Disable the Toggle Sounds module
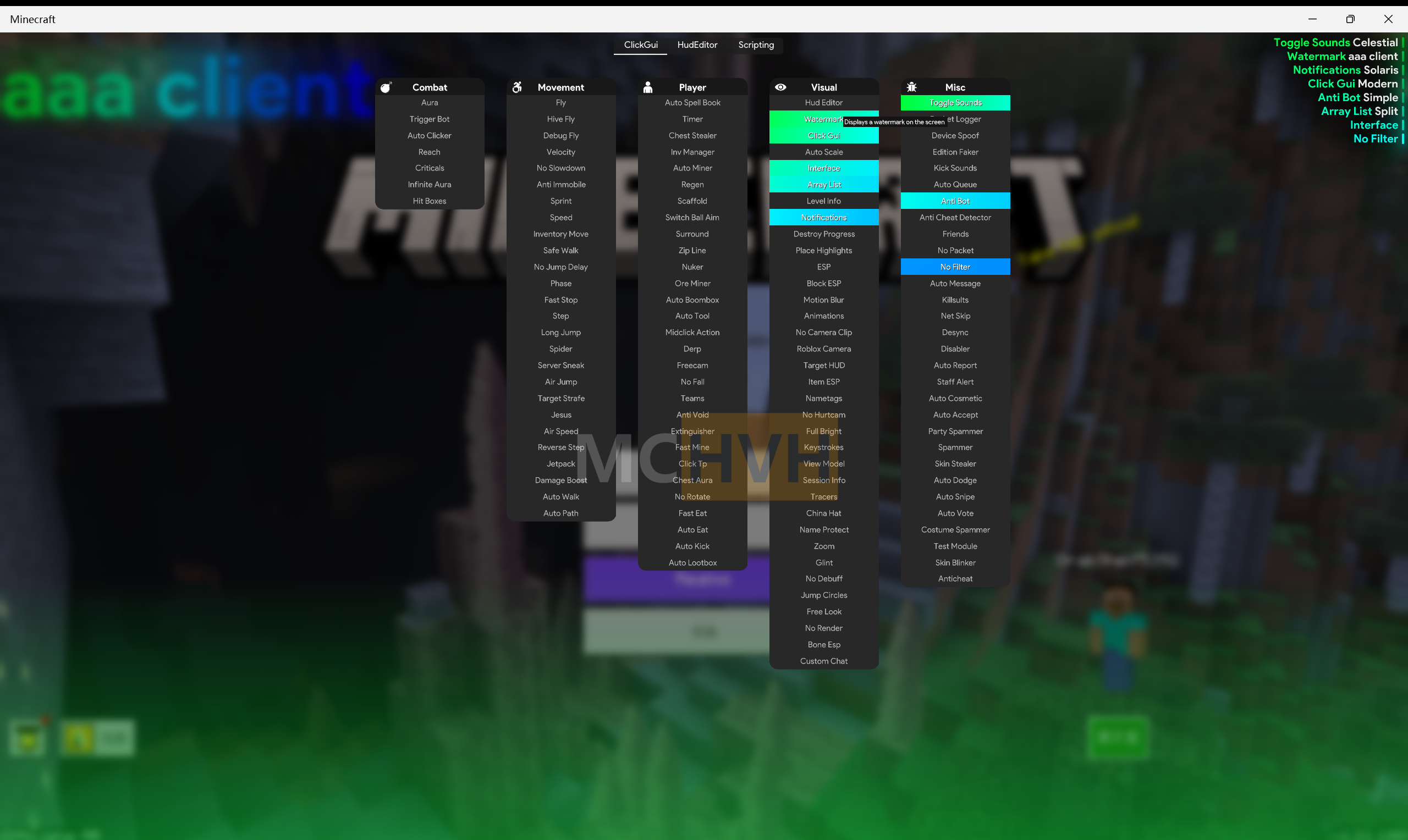1408x840 pixels. [x=955, y=103]
